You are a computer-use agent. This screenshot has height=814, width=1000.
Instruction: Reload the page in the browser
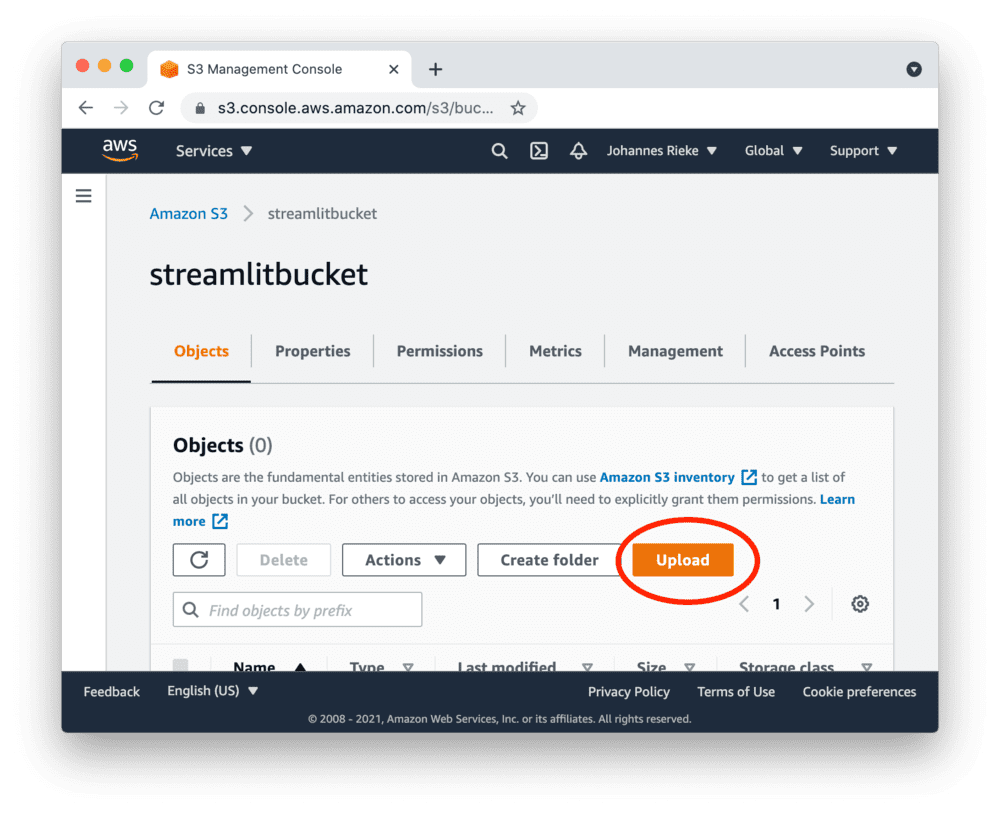coord(156,107)
